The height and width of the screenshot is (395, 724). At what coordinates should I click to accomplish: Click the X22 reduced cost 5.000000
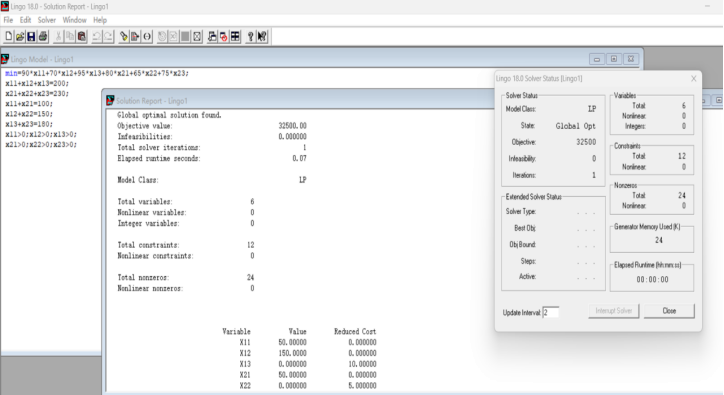362,385
